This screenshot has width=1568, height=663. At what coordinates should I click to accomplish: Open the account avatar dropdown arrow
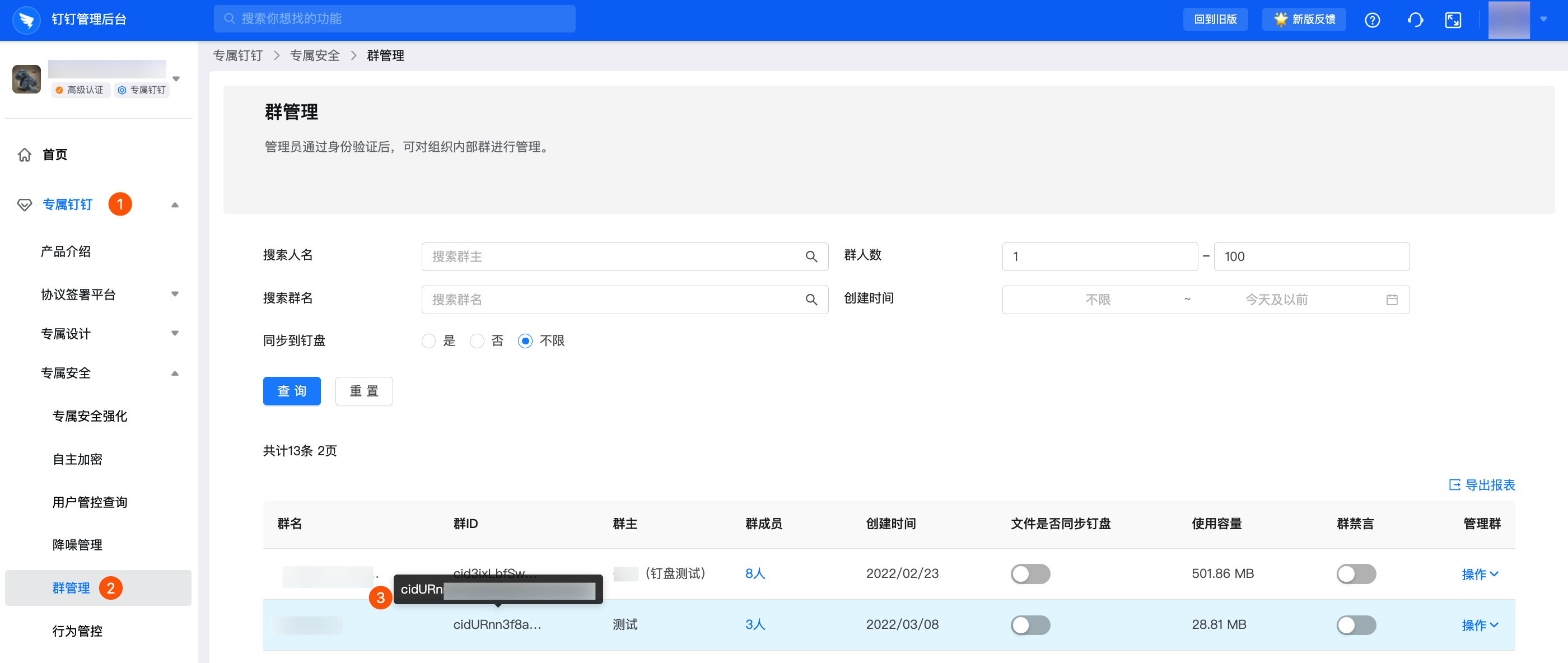1543,20
